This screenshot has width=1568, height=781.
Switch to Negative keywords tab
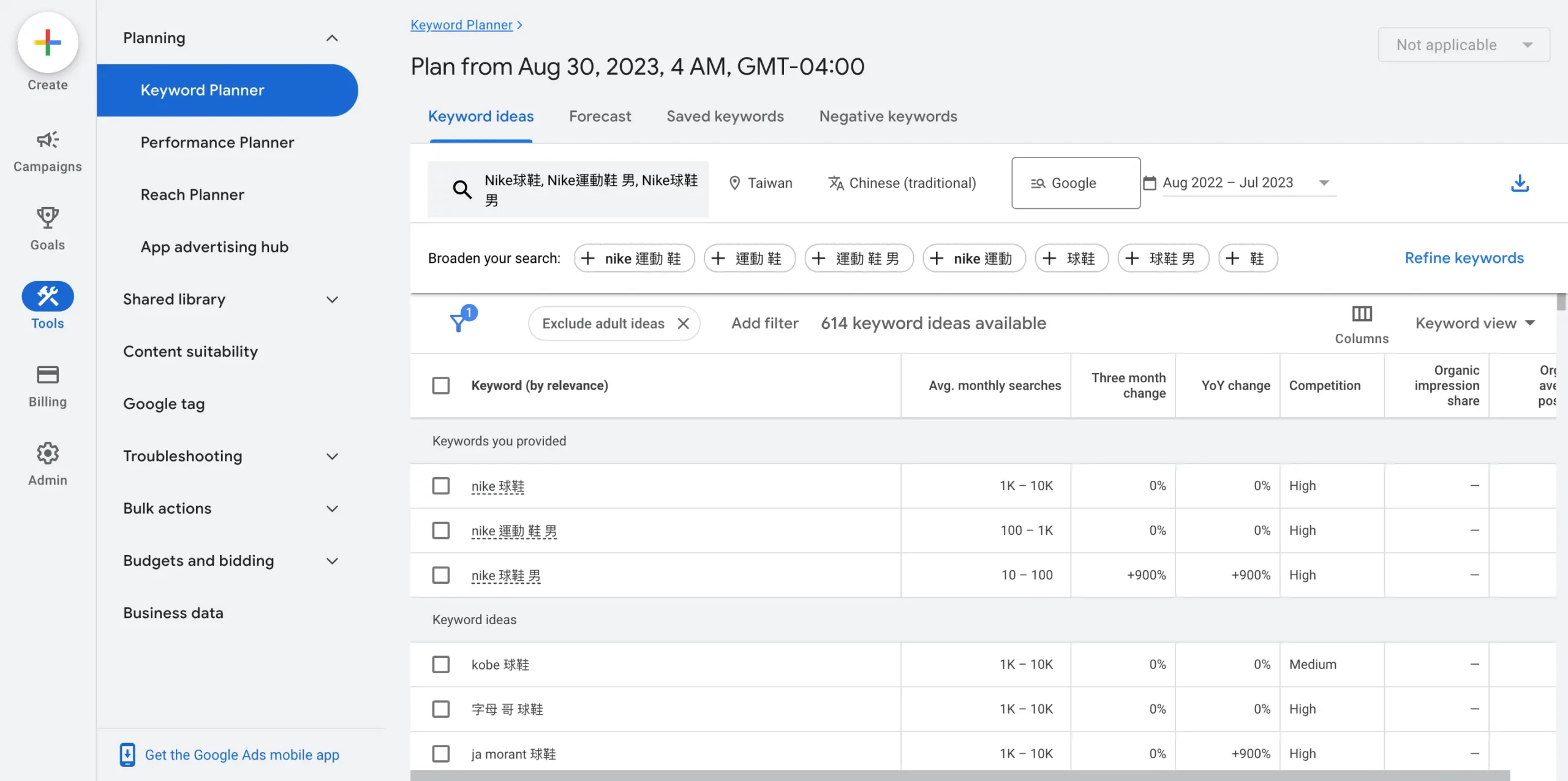(888, 116)
